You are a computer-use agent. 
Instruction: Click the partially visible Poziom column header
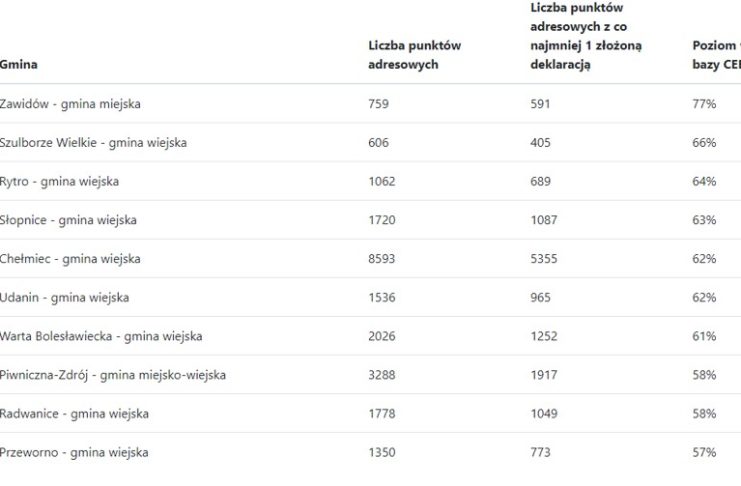pos(716,55)
